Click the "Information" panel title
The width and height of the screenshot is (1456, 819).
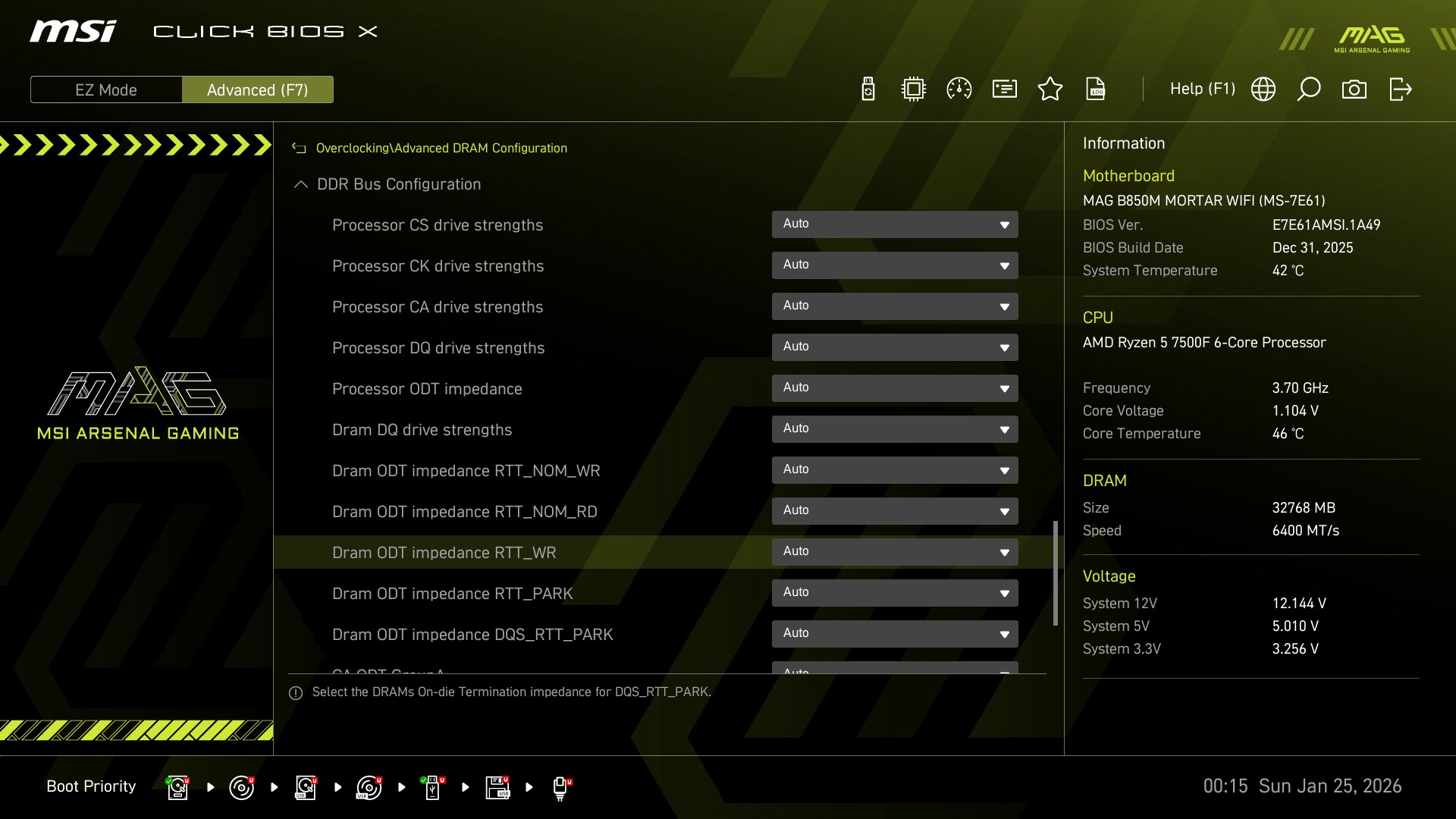[1123, 143]
